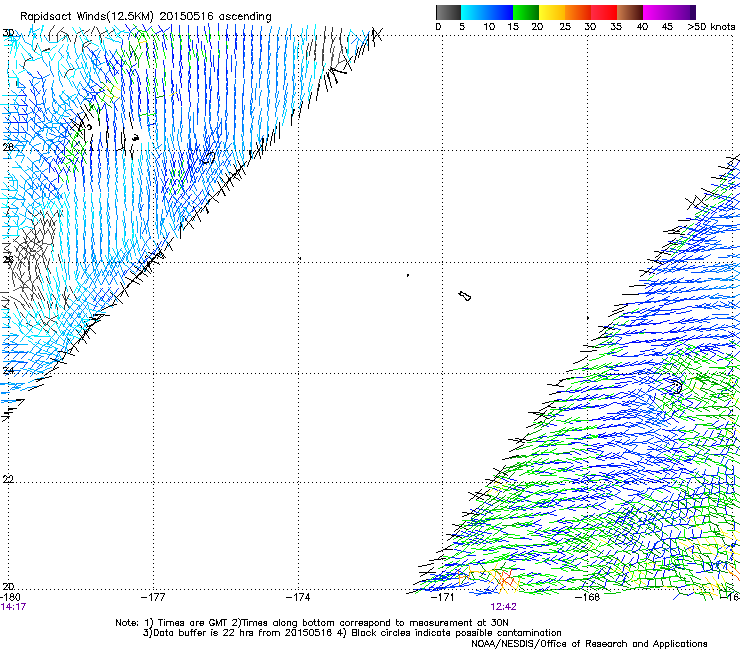Click the 22 latitude axis label
The height and width of the screenshot is (650, 740).
point(8,479)
